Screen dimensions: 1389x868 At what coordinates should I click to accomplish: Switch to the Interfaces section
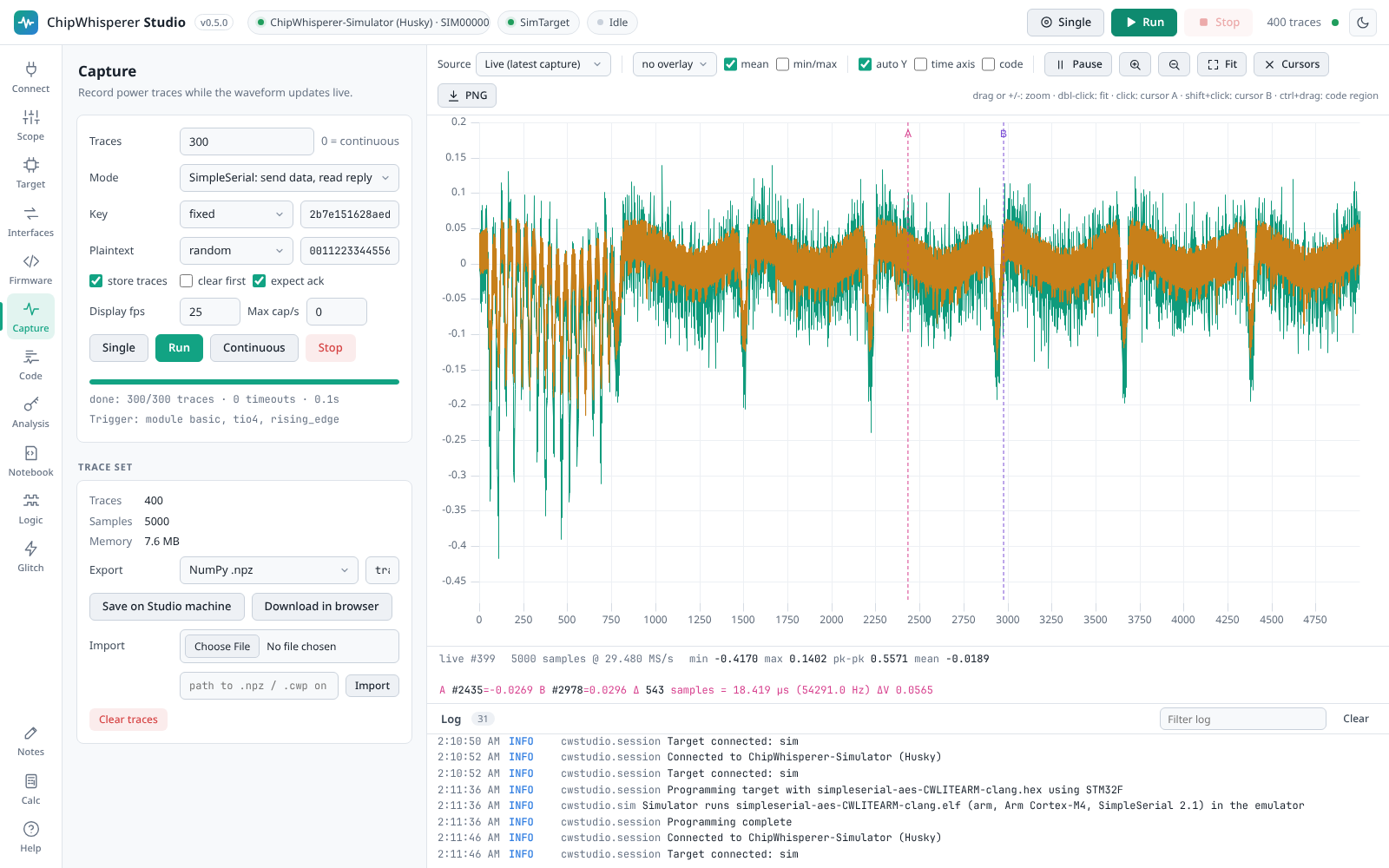coord(30,221)
